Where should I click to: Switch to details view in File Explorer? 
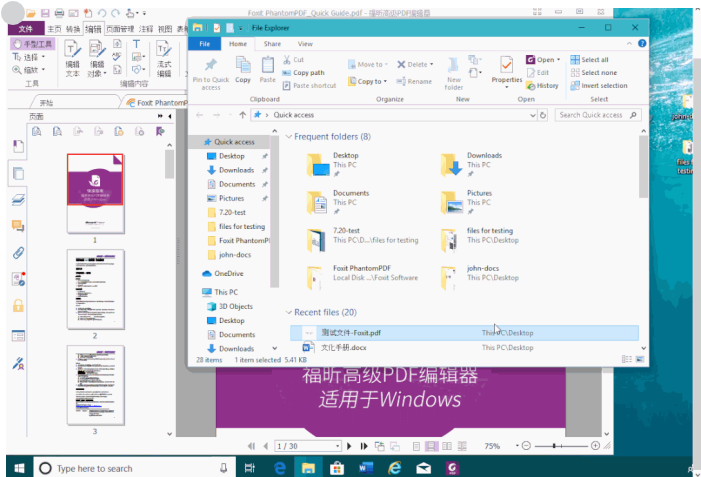(x=627, y=359)
